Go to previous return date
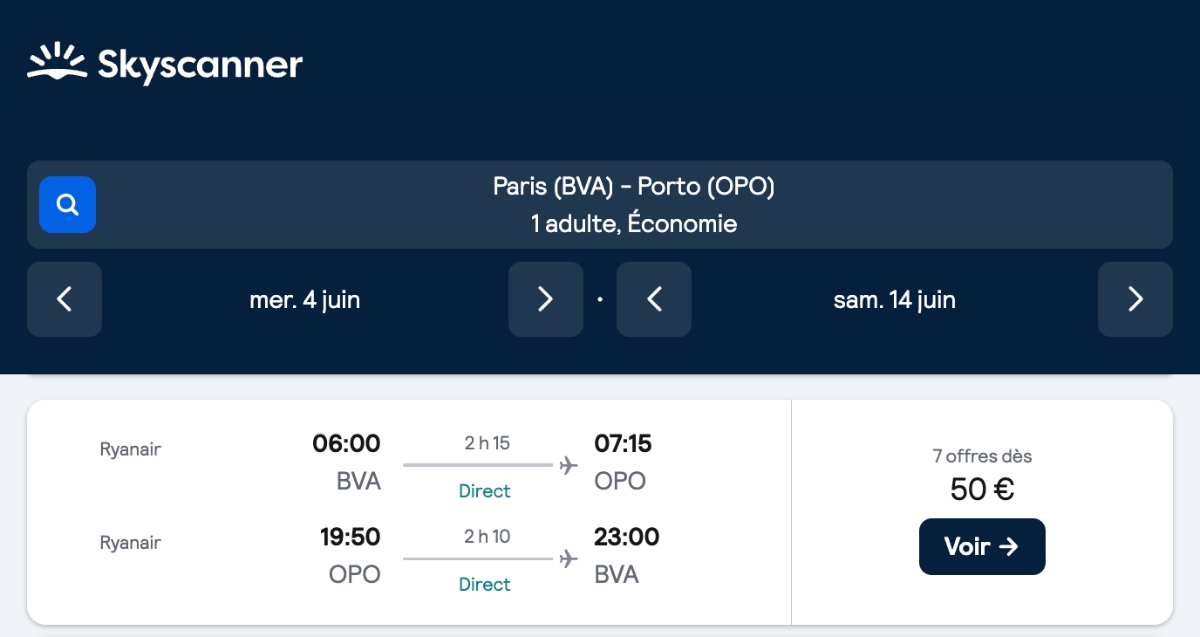This screenshot has width=1200, height=637. [654, 299]
